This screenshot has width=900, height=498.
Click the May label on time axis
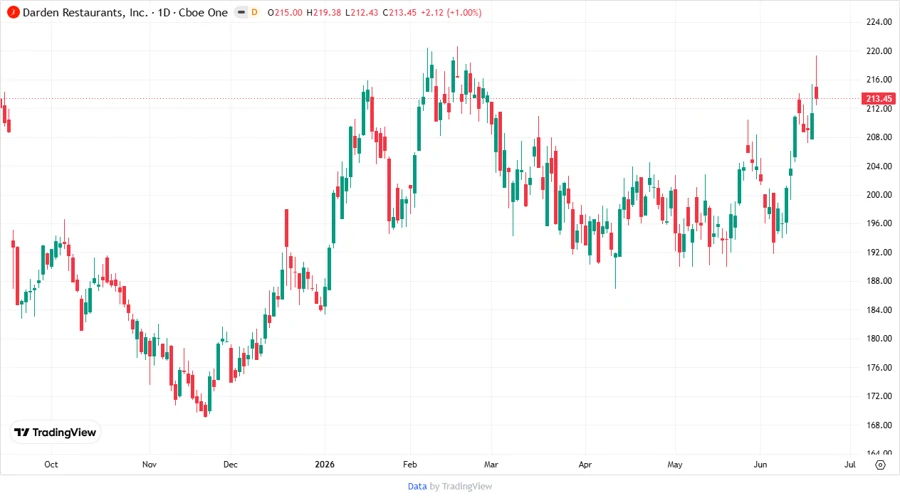pyautogui.click(x=675, y=464)
